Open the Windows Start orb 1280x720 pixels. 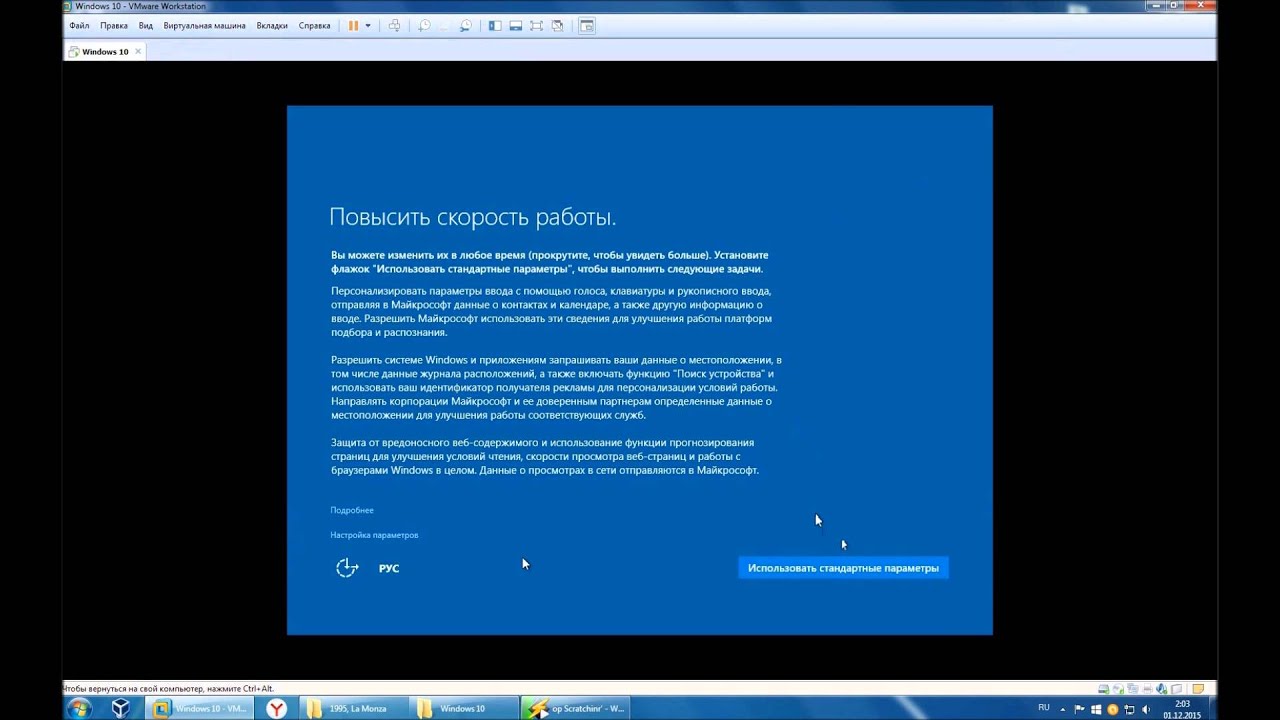tap(79, 708)
